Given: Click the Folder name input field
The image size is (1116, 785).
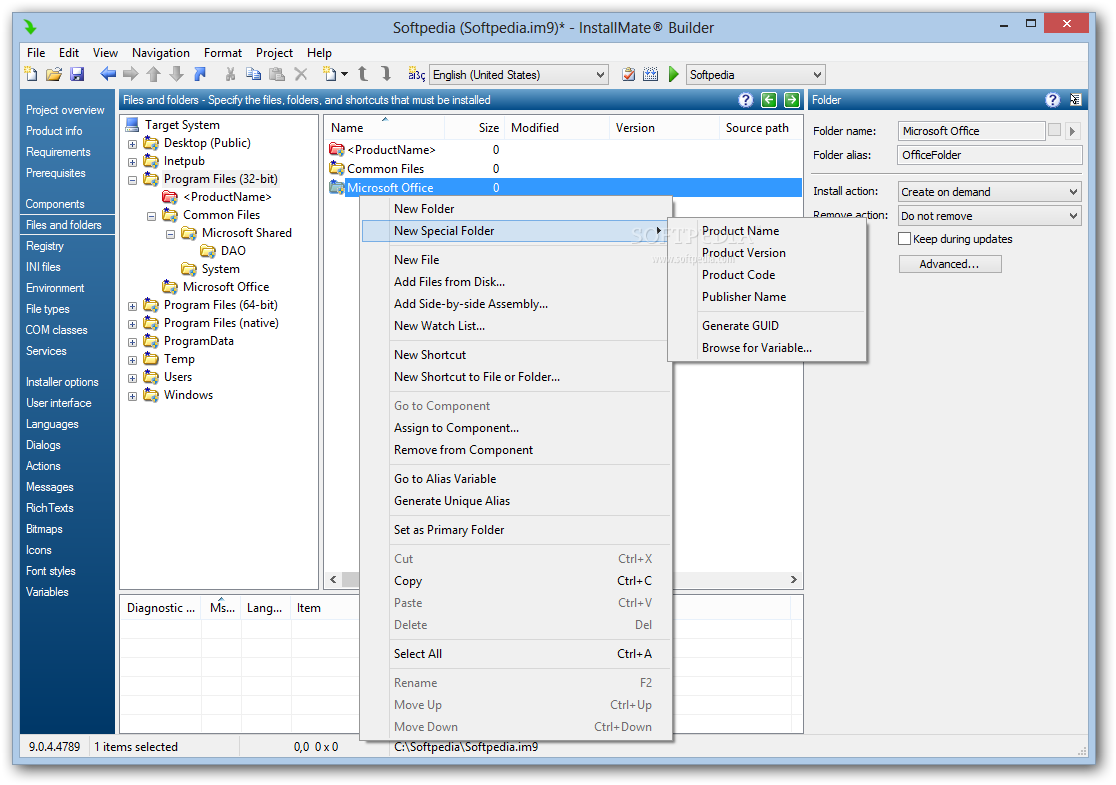Looking at the screenshot, I should [x=971, y=131].
